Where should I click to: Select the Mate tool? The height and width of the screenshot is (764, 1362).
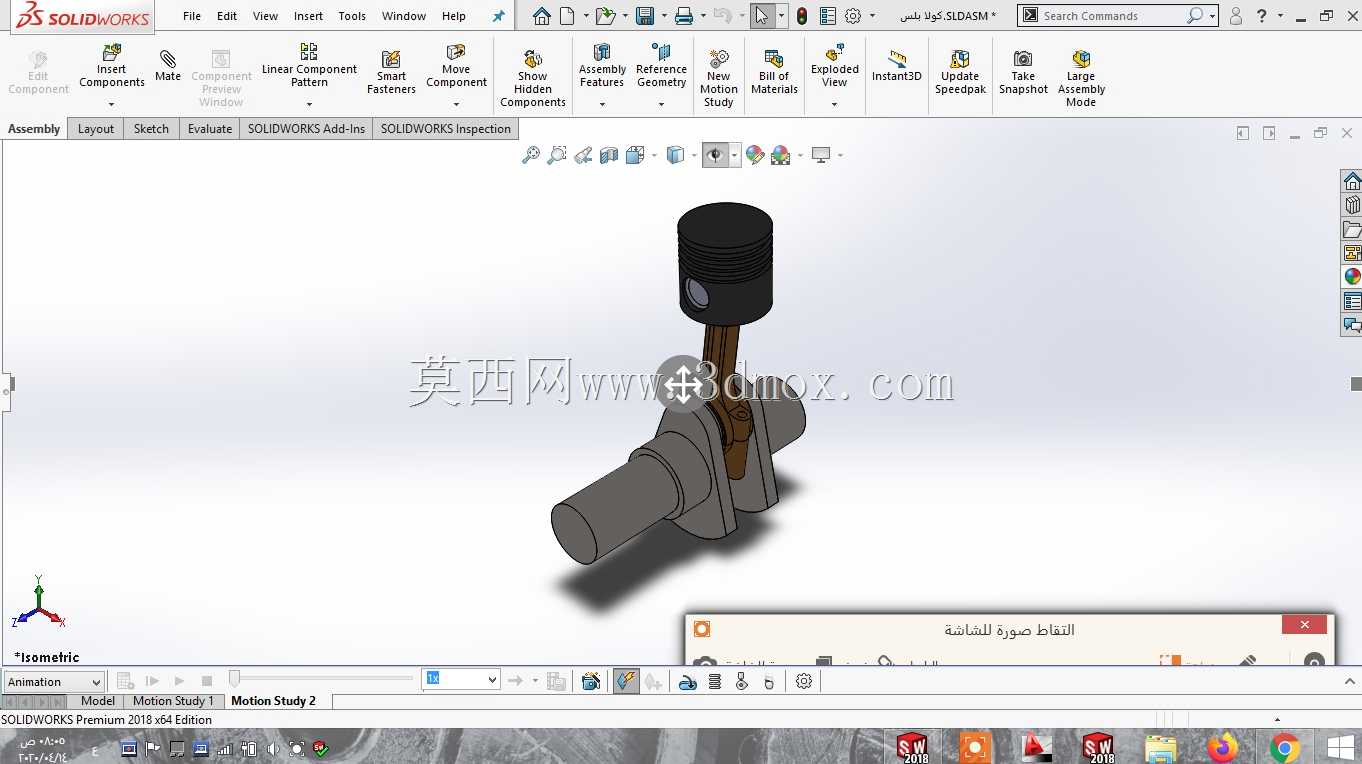tap(168, 65)
